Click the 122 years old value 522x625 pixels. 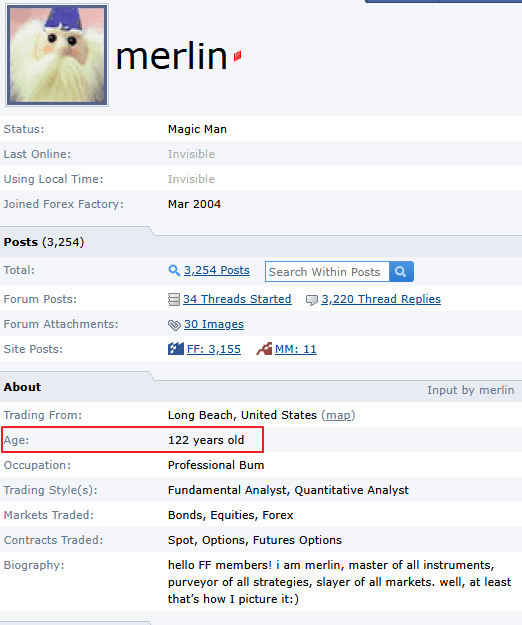tap(206, 440)
